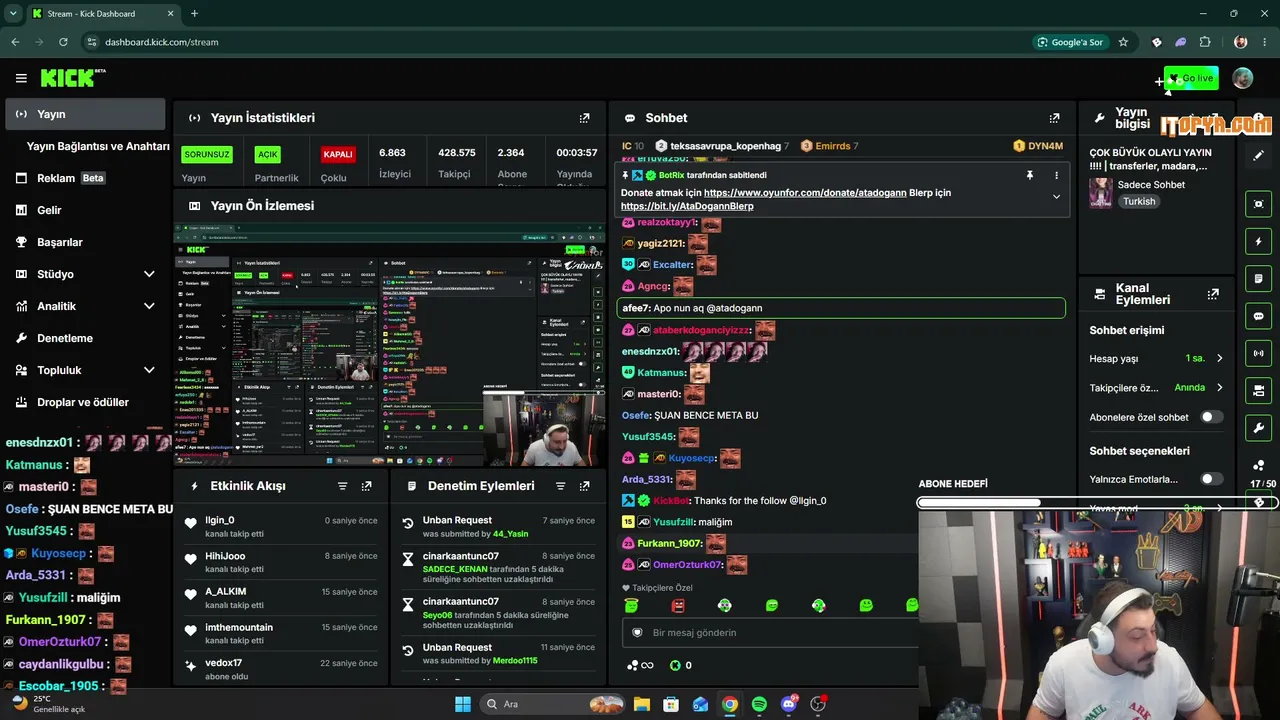This screenshot has height=720, width=1280.
Task: Toggle the Yalnızca Emotlarla switch
Action: (x=1212, y=479)
